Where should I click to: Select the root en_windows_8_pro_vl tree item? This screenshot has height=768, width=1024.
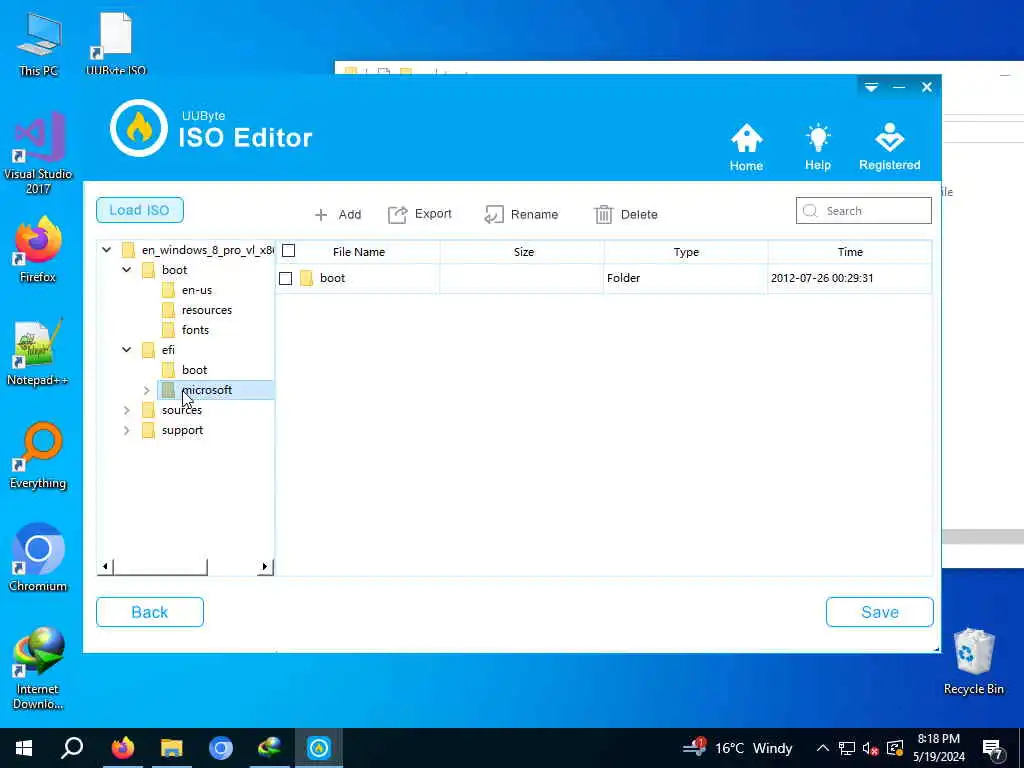[x=208, y=250]
